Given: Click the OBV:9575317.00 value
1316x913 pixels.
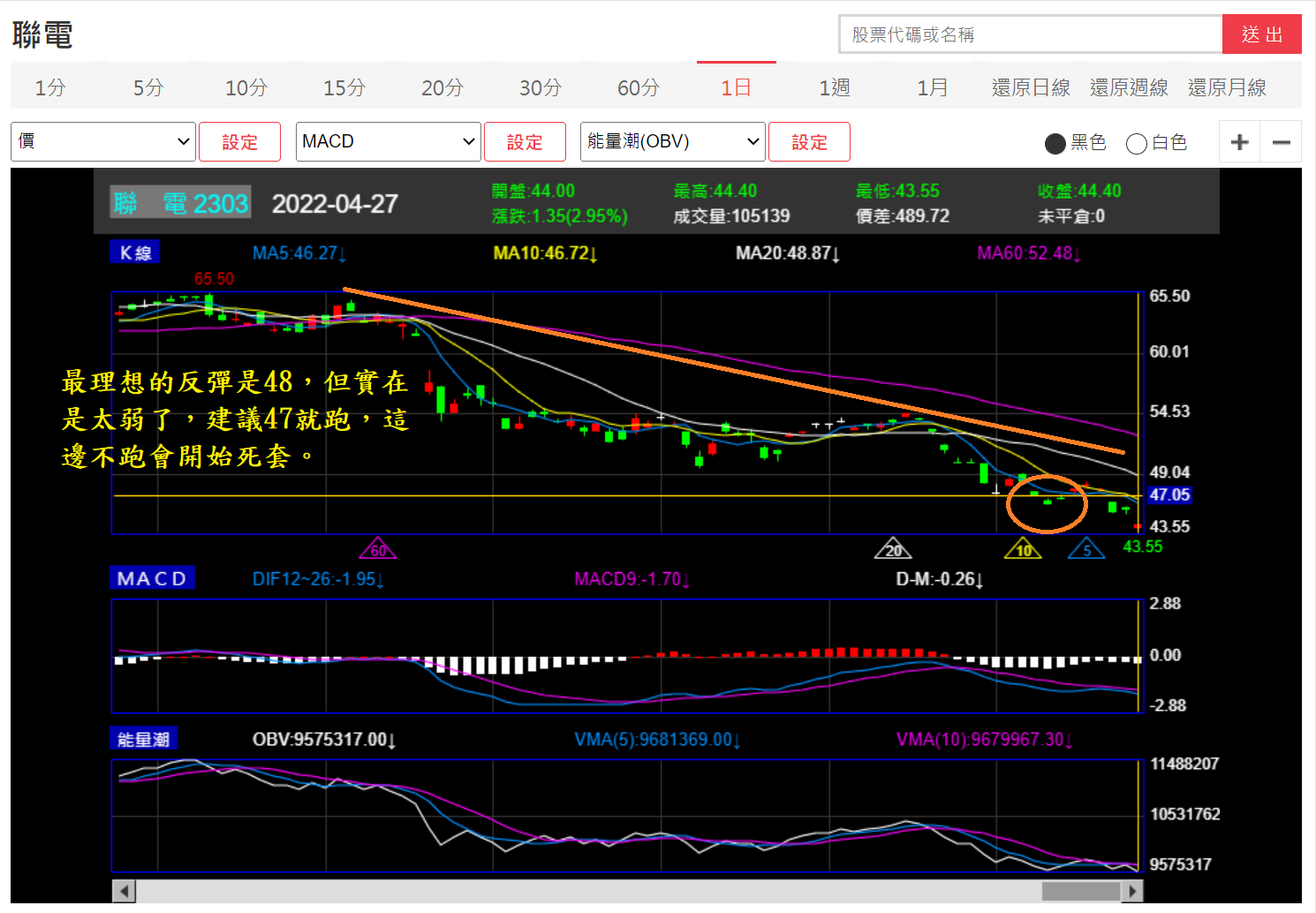Looking at the screenshot, I should (x=324, y=740).
